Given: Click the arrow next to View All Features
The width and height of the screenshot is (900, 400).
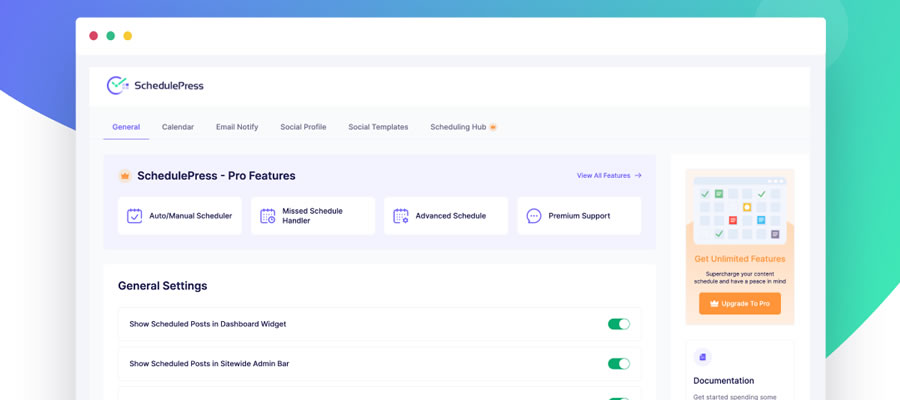Looking at the screenshot, I should click(638, 176).
